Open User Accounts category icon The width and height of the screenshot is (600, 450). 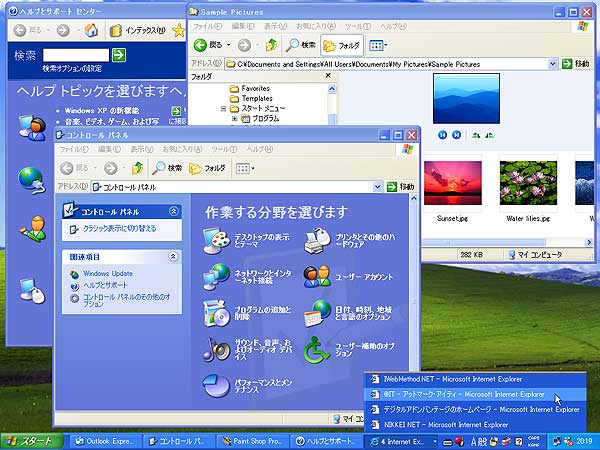pyautogui.click(x=317, y=276)
